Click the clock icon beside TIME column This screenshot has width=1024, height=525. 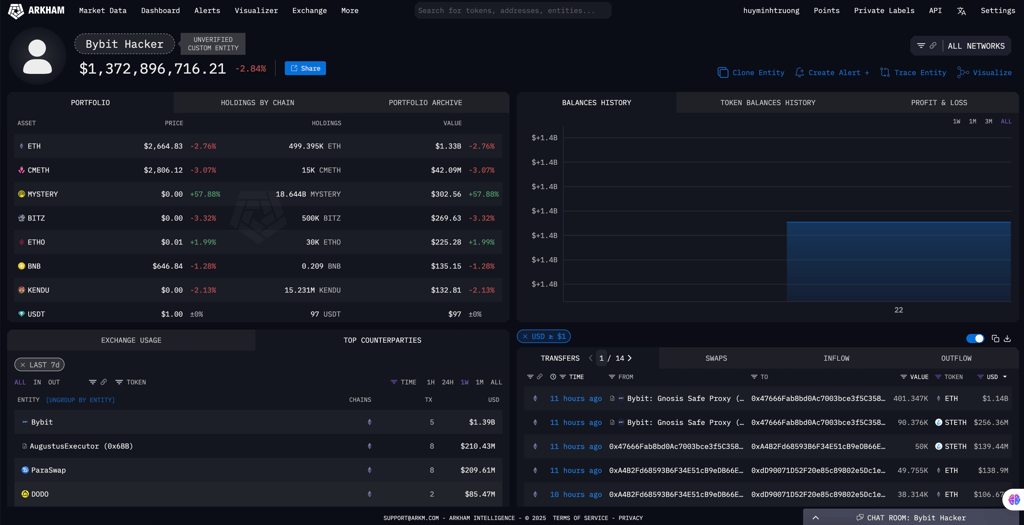click(553, 377)
